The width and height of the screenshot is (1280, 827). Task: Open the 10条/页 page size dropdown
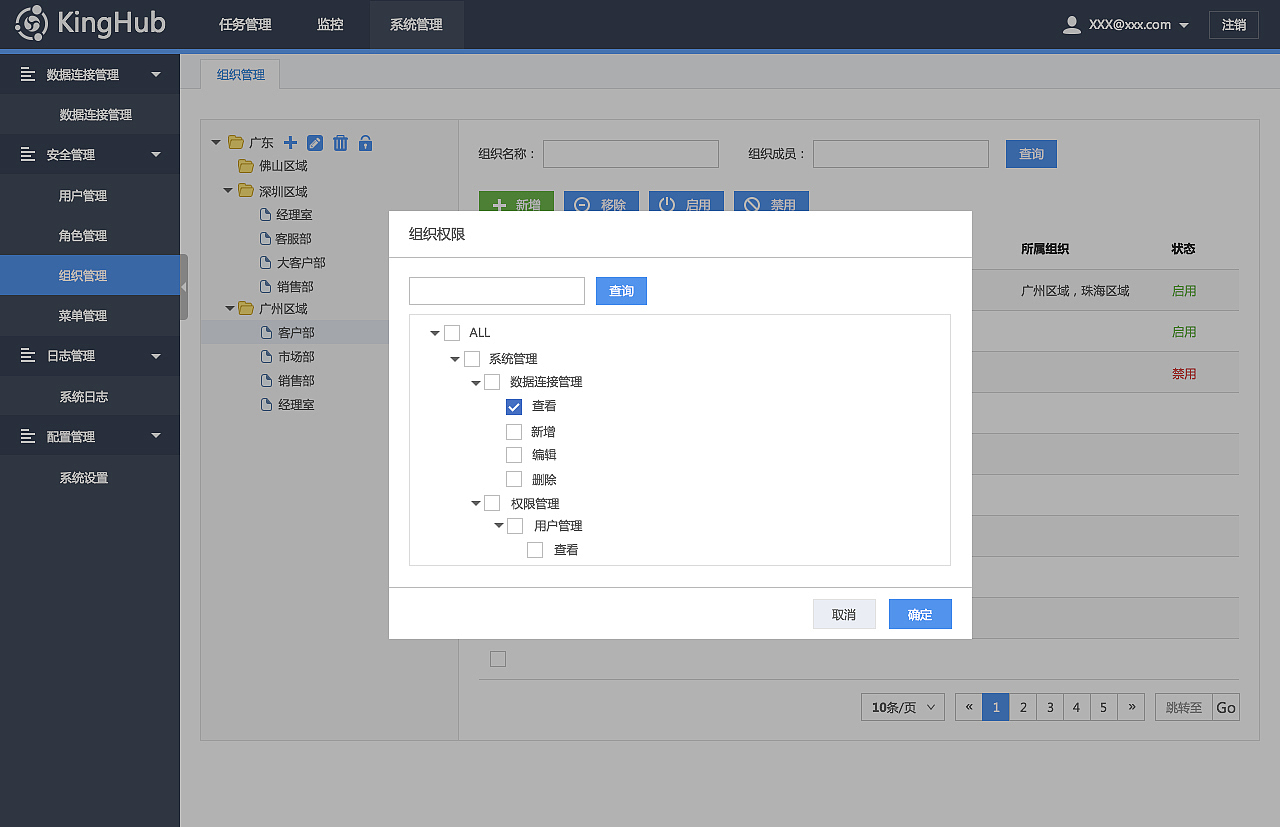(x=903, y=707)
